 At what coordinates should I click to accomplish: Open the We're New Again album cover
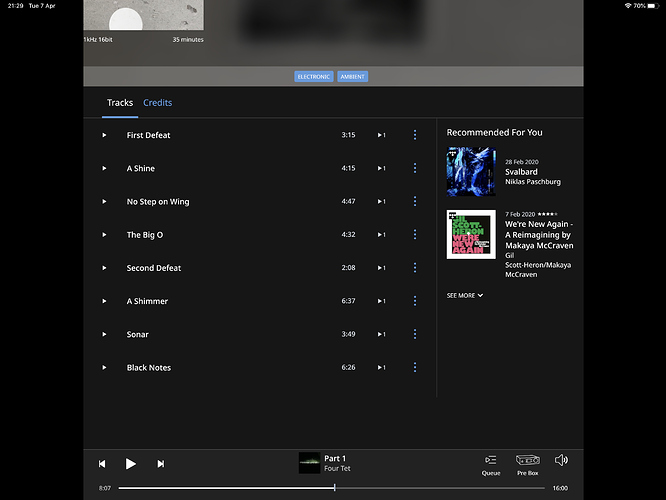coord(471,234)
